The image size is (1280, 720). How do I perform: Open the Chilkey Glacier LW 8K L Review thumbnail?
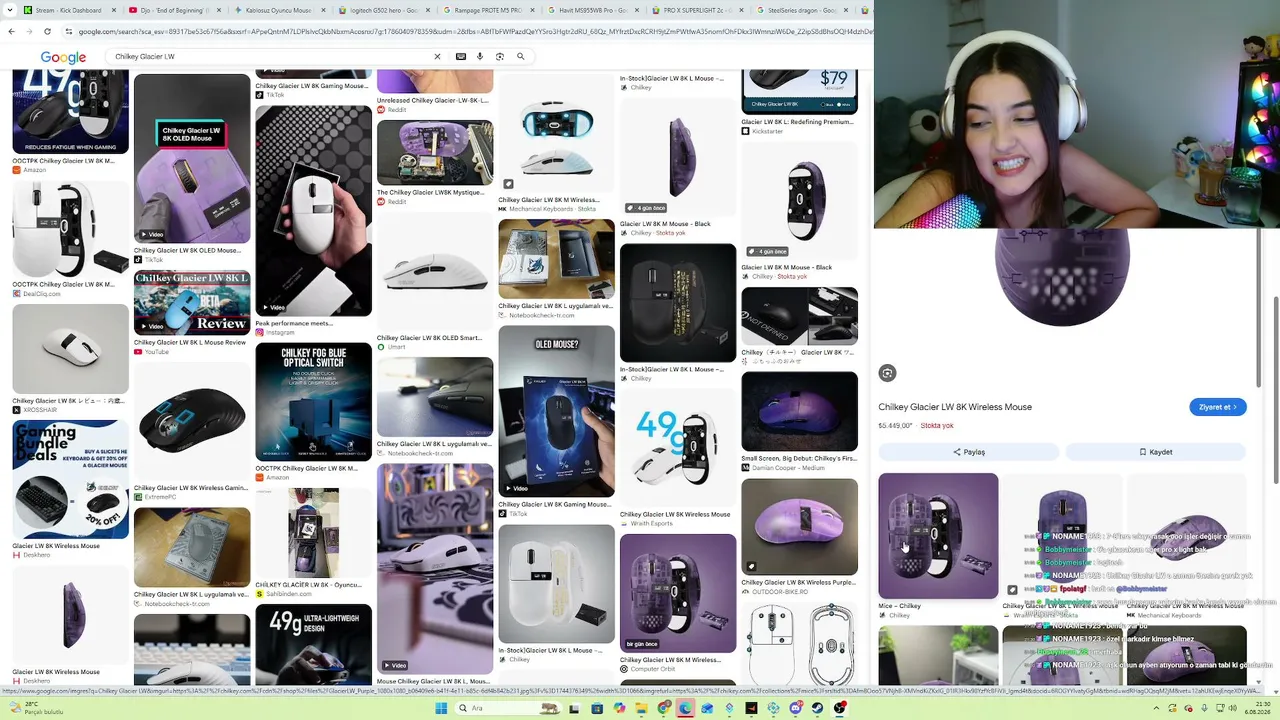tap(192, 302)
